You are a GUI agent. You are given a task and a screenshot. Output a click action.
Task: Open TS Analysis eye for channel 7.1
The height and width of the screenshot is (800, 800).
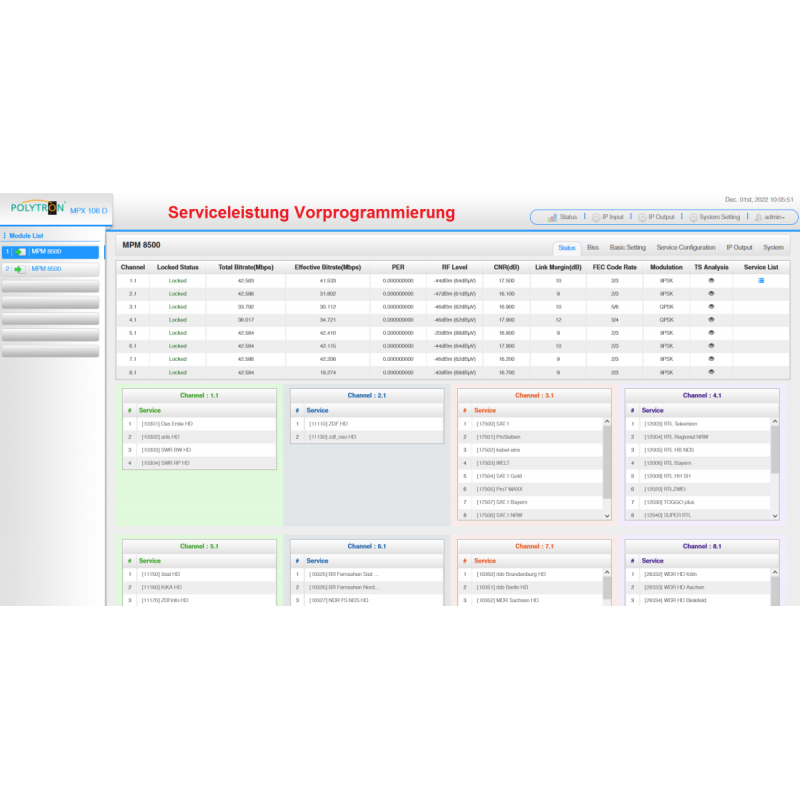[711, 359]
